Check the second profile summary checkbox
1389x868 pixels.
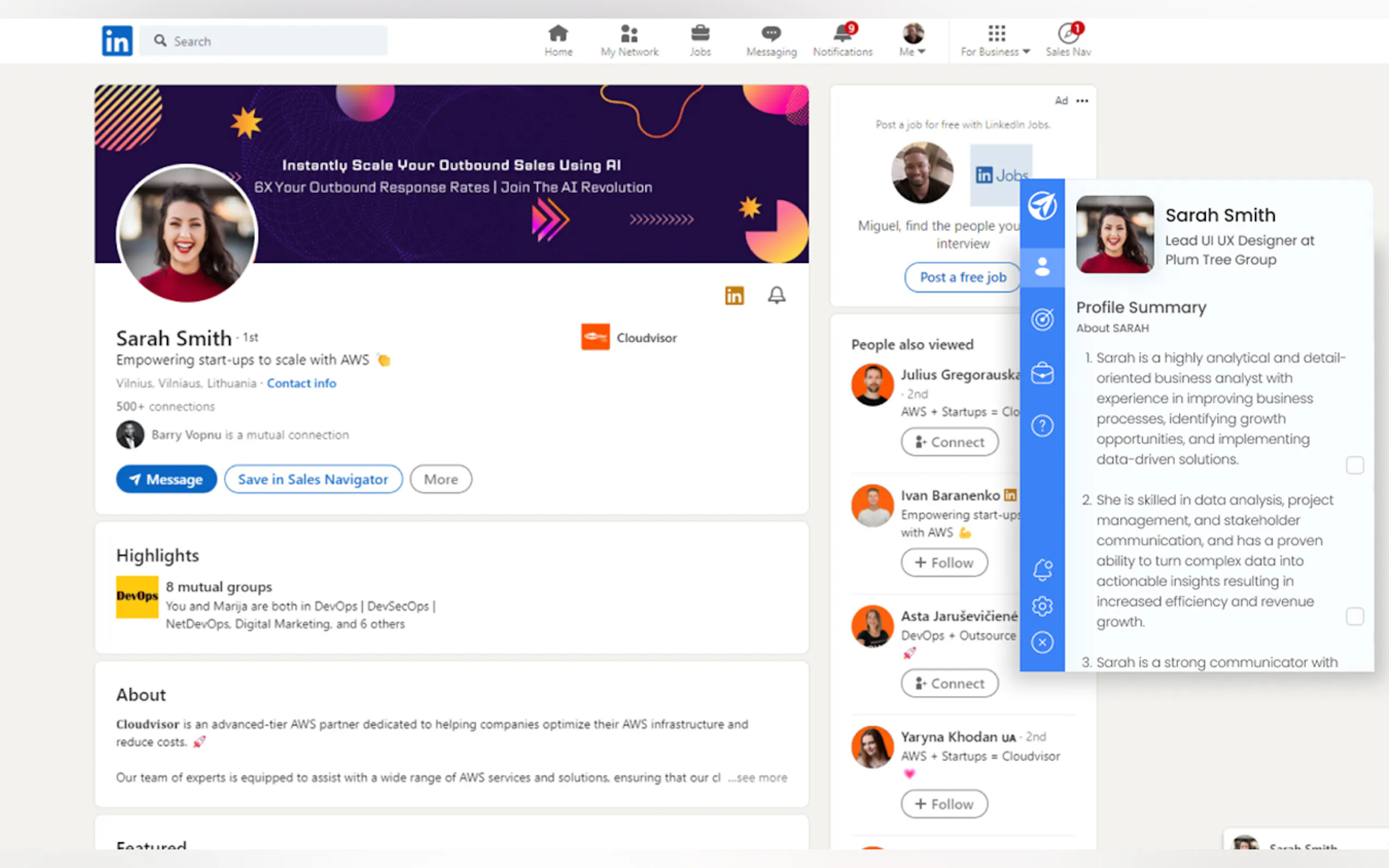1354,617
